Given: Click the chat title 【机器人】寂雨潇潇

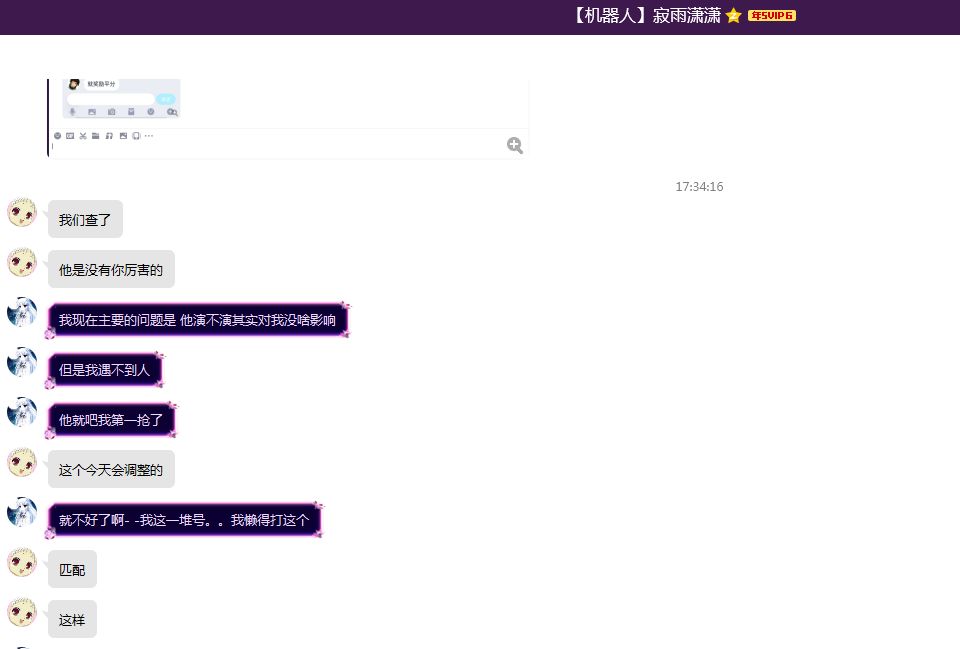Looking at the screenshot, I should tap(645, 15).
